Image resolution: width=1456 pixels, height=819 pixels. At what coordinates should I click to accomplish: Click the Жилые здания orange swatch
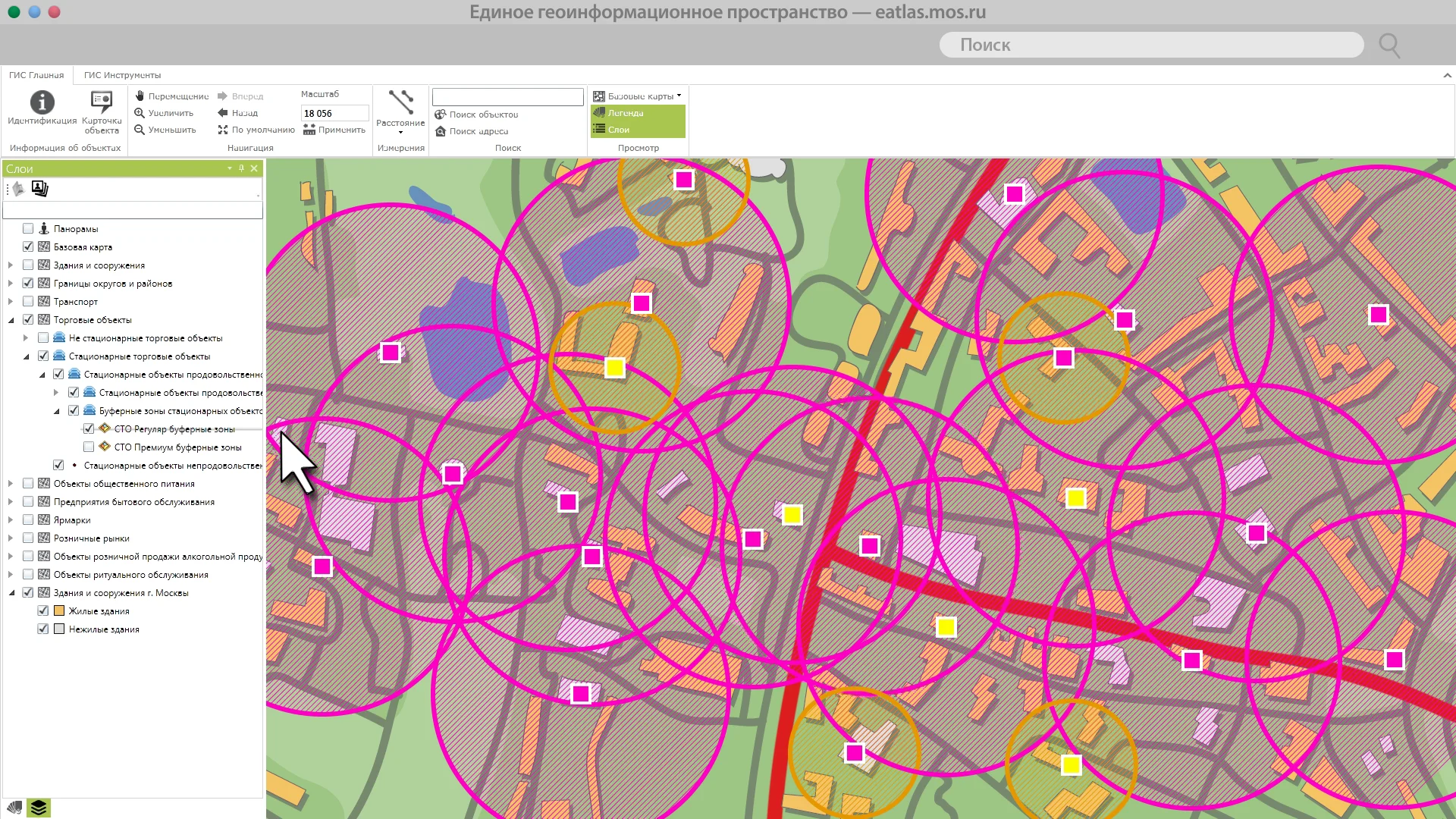[x=59, y=610]
